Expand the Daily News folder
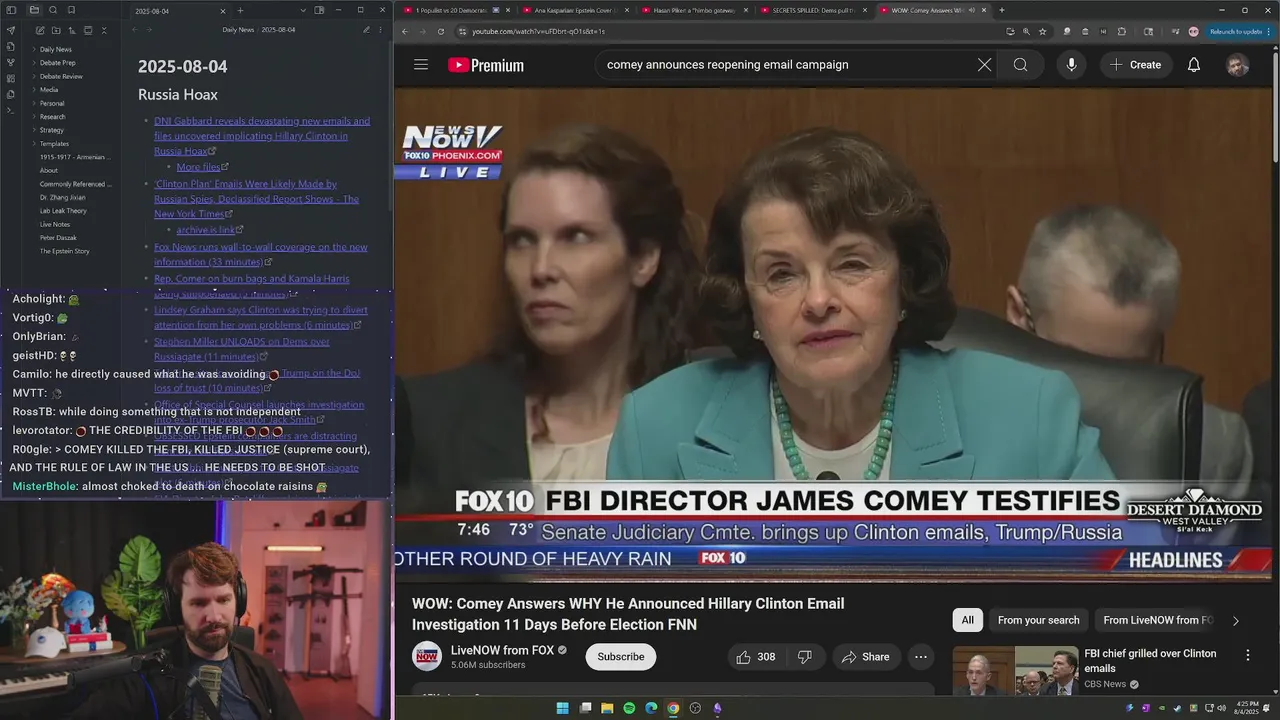 55,49
